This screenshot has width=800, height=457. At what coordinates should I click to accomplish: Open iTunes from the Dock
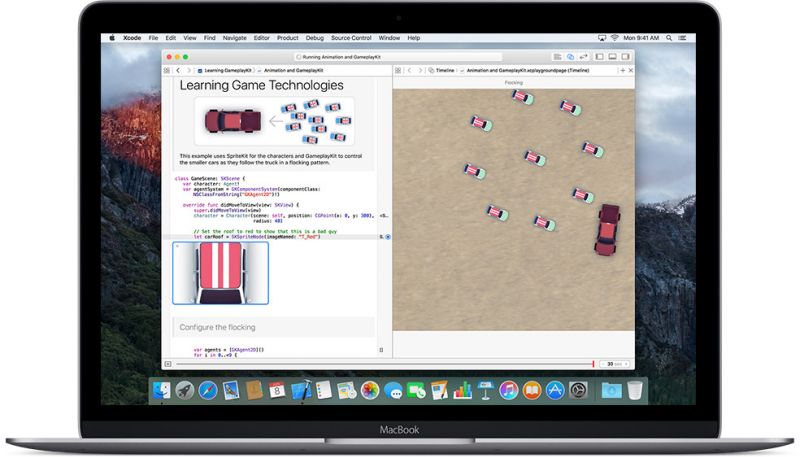[509, 390]
